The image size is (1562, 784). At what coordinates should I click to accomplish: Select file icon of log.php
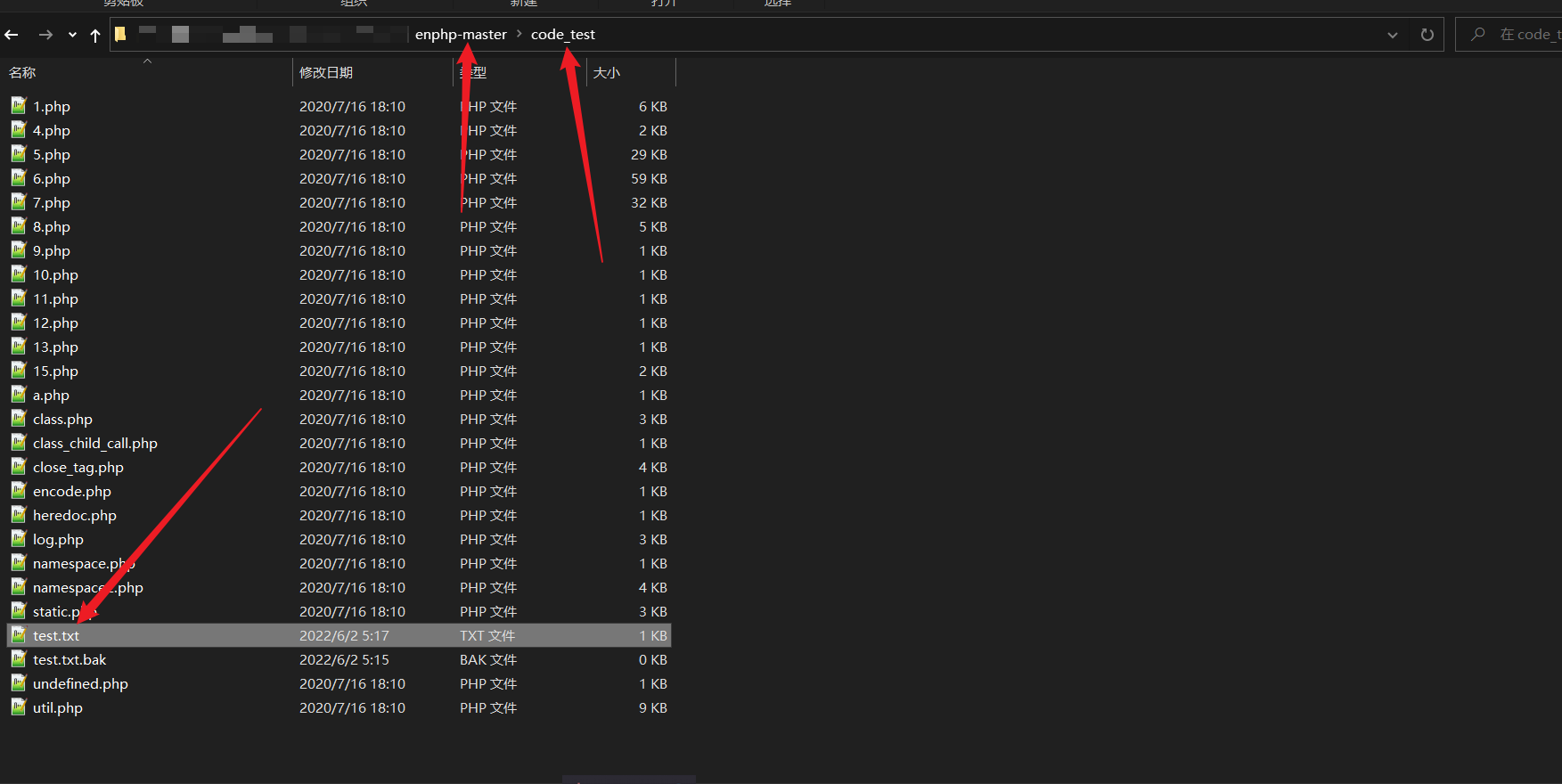coord(19,539)
